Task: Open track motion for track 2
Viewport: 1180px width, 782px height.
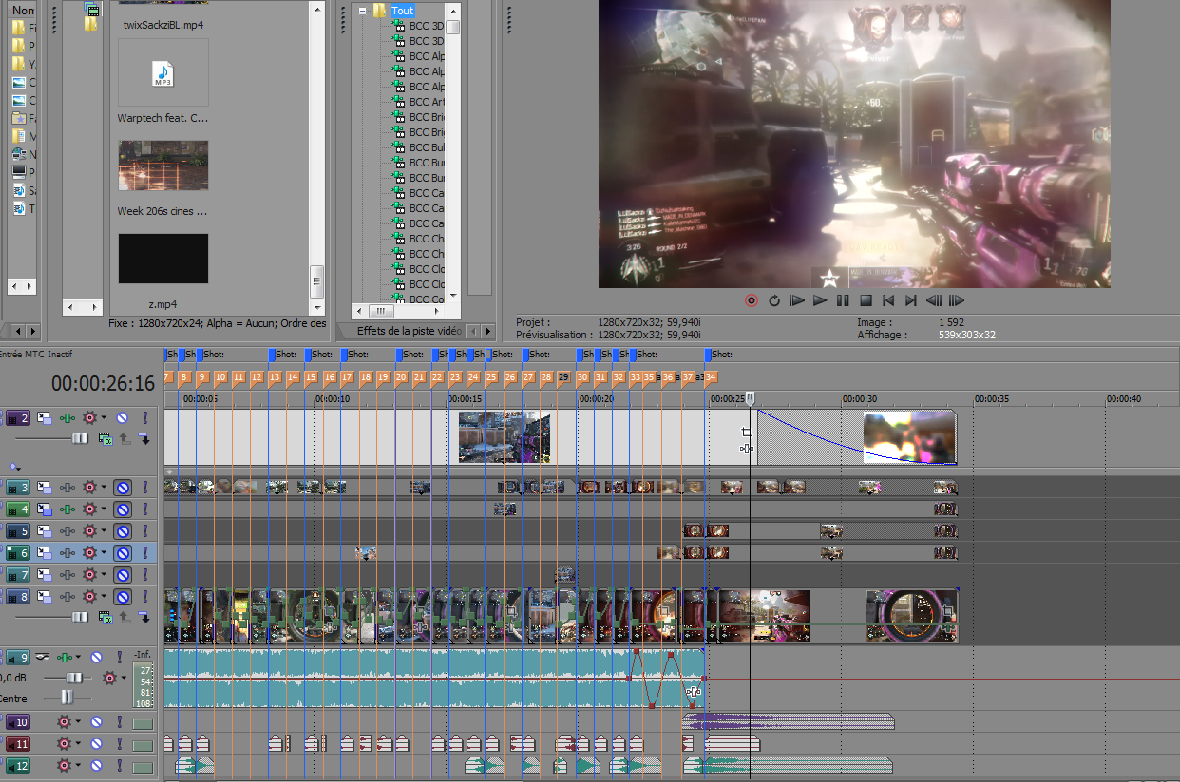Action: (x=44, y=418)
